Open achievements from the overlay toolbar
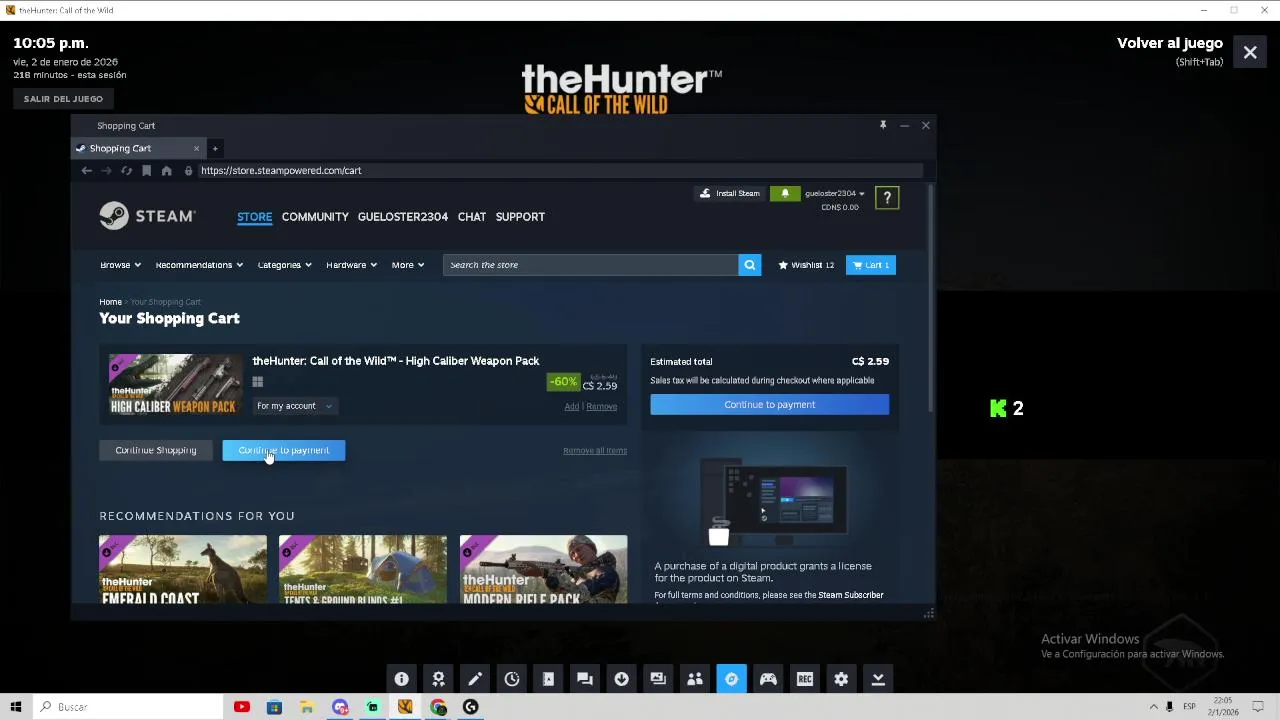1280x720 pixels. 438,679
